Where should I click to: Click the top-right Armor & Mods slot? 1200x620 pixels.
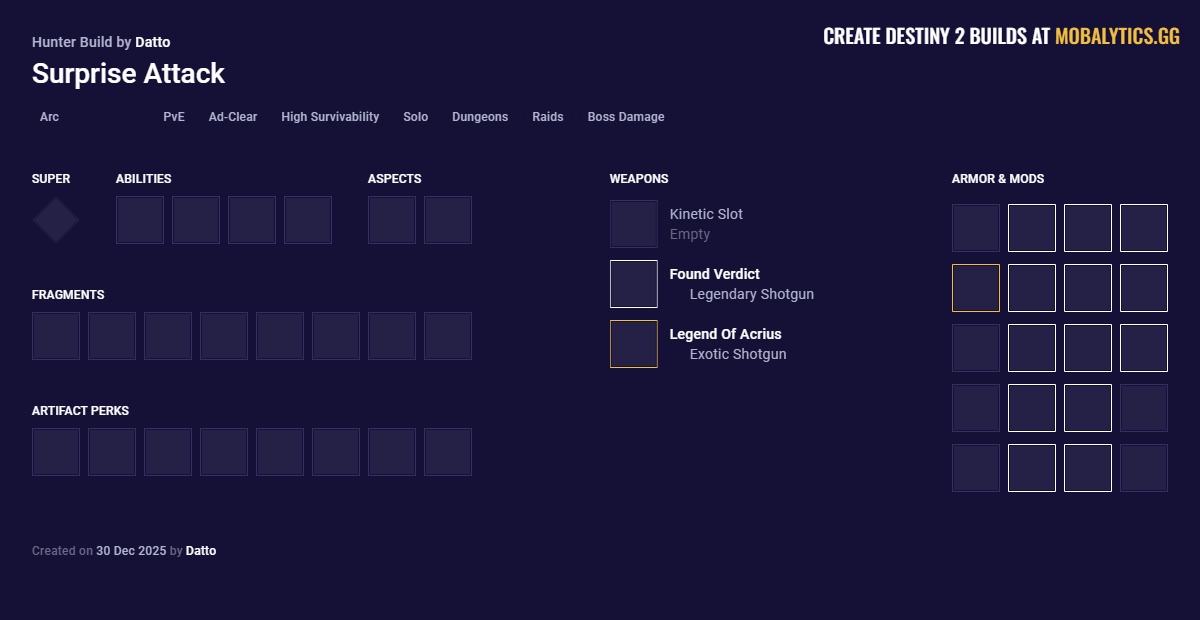coord(1144,228)
